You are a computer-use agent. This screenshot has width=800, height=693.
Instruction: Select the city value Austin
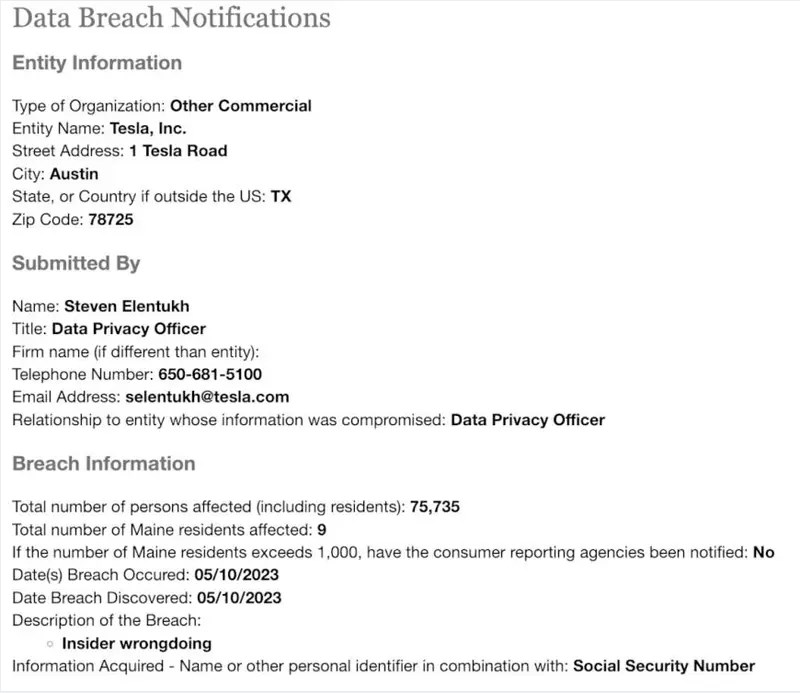(x=74, y=174)
